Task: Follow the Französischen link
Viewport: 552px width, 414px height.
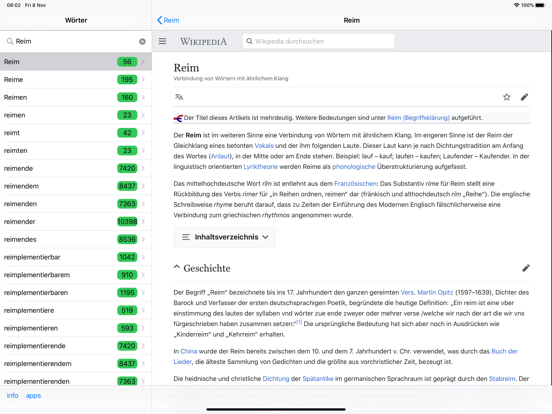Action: click(x=355, y=183)
